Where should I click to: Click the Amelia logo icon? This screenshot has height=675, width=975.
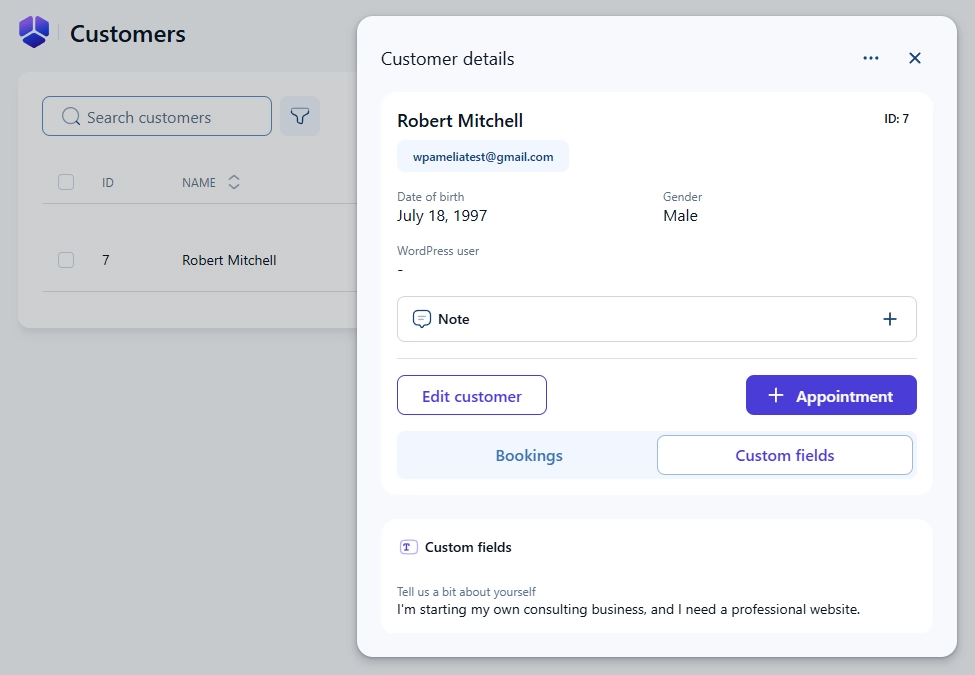pyautogui.click(x=34, y=32)
